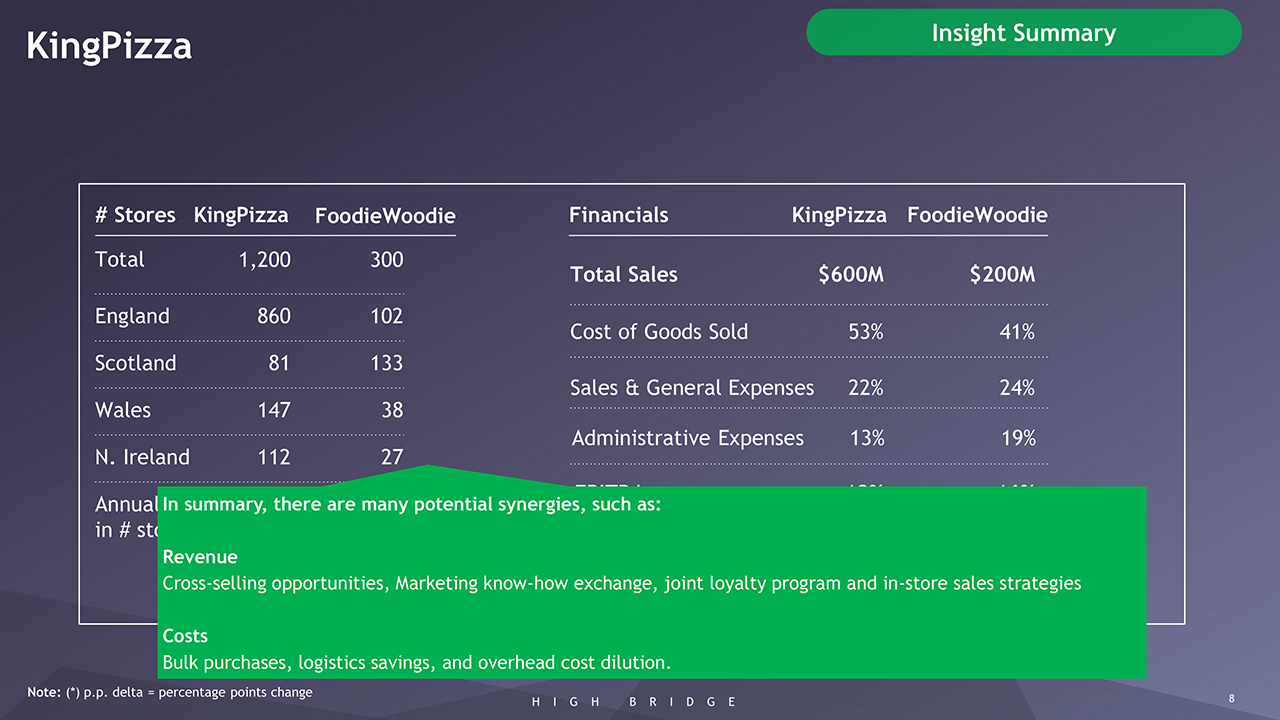Click the Insight Summary green button

click(x=1023, y=33)
